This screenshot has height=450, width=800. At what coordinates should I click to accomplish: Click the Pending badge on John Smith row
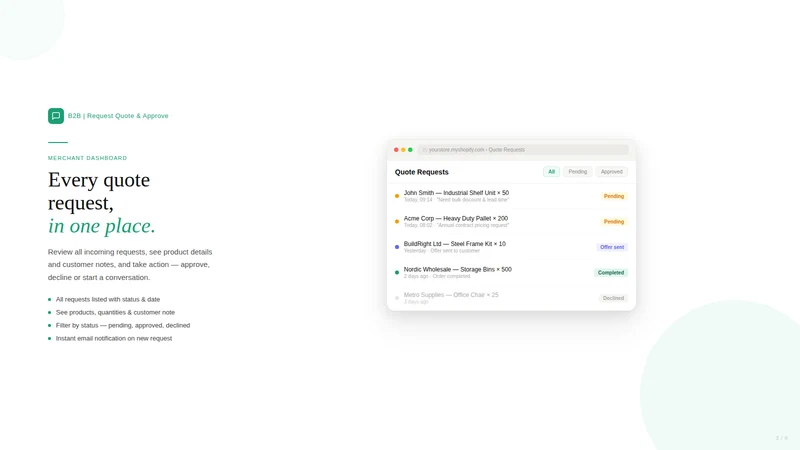pyautogui.click(x=614, y=196)
